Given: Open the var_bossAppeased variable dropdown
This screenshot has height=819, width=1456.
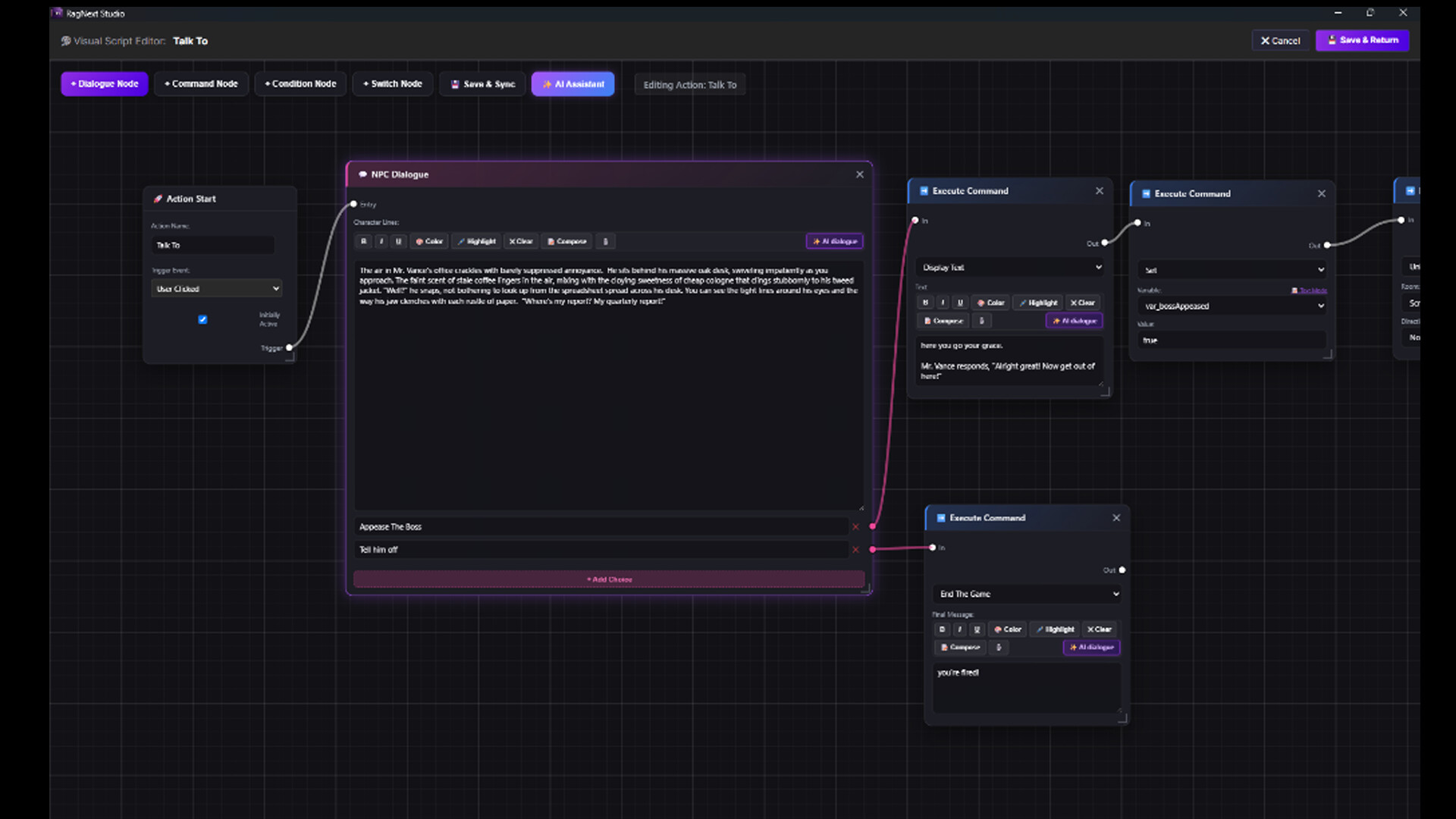Looking at the screenshot, I should 1233,306.
